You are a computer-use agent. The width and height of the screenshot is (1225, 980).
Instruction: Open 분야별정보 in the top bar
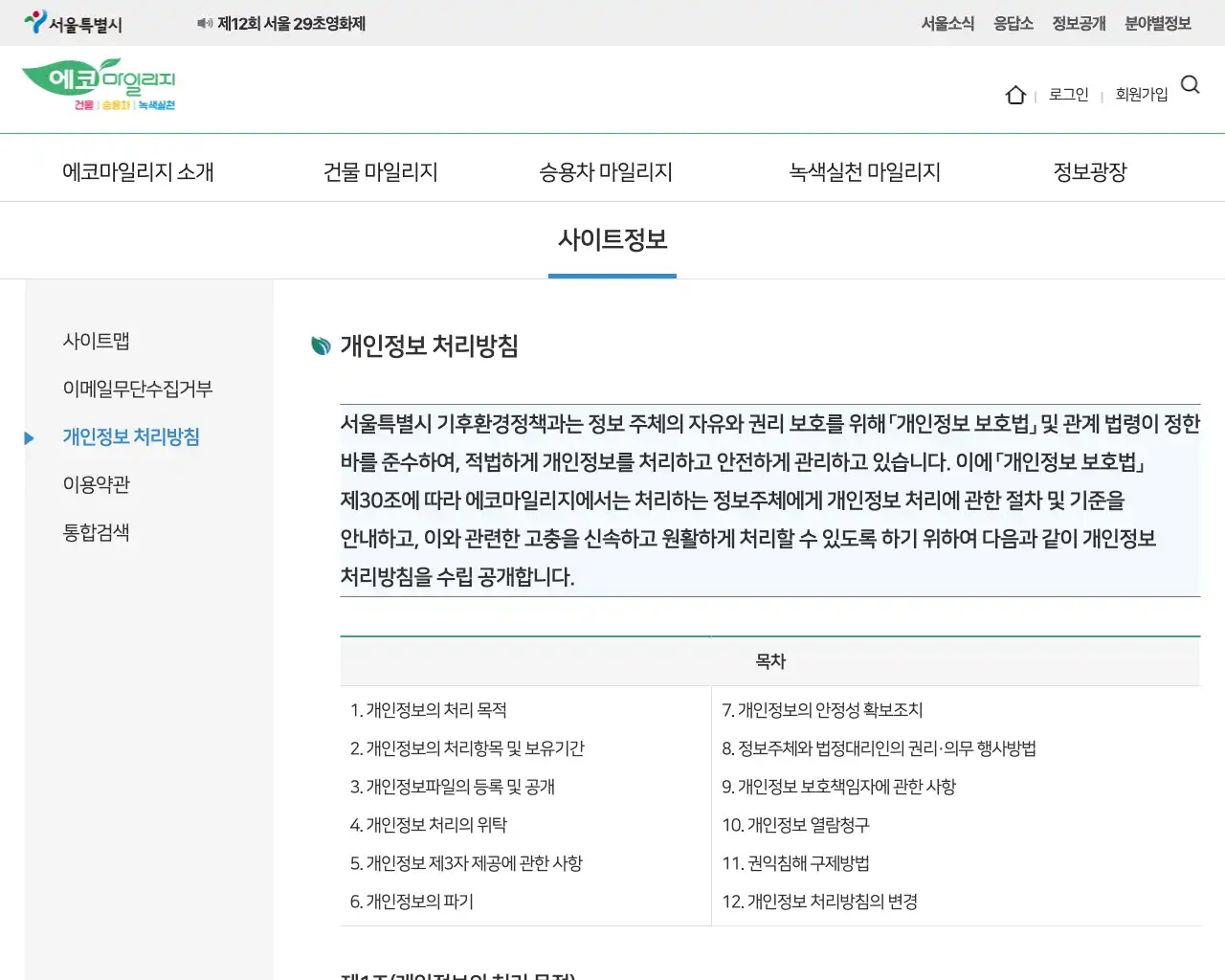point(1158,23)
